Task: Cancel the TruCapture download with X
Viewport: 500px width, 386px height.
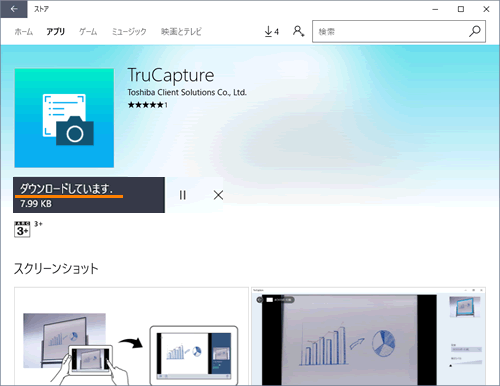Action: click(x=218, y=195)
